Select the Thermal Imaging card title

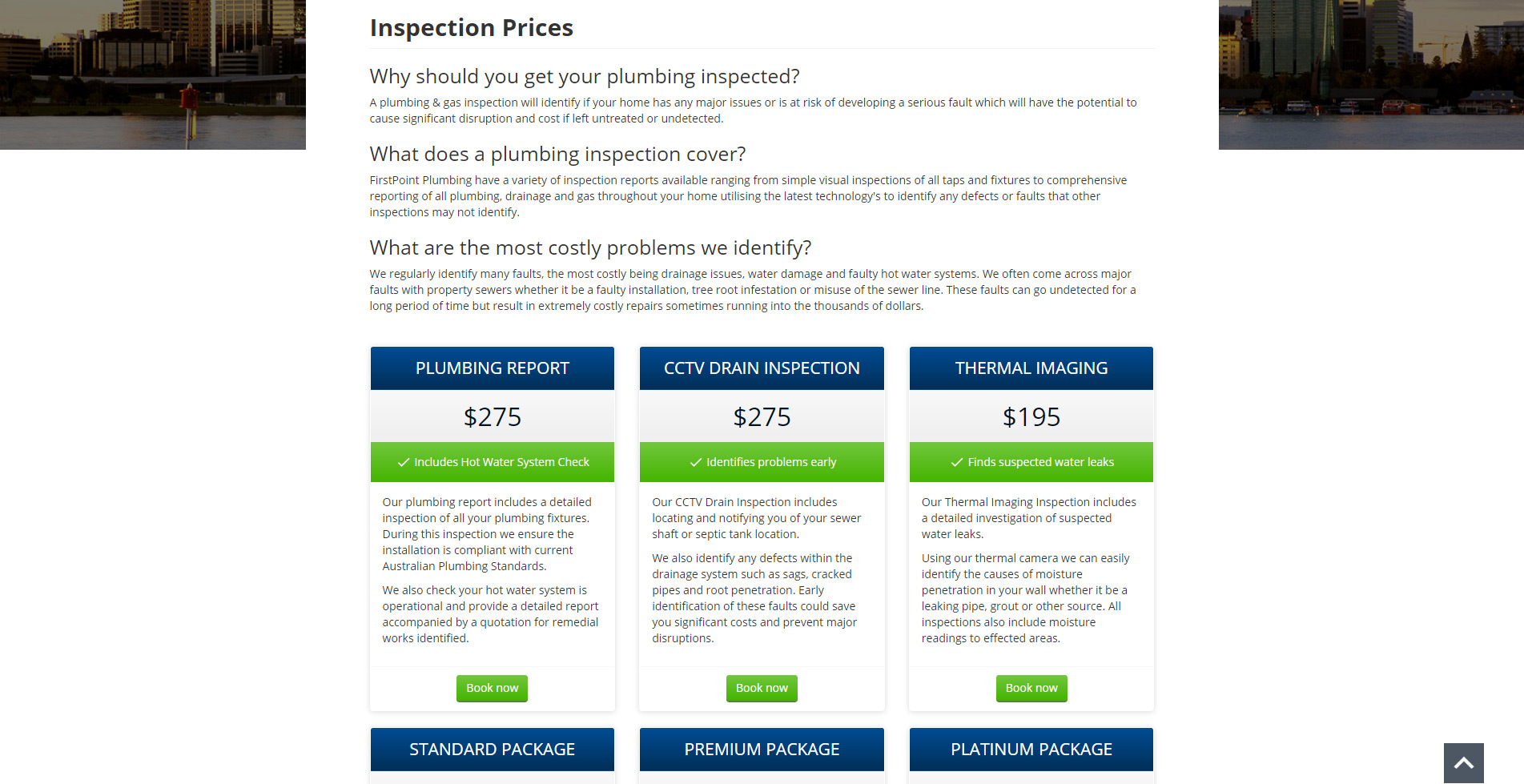click(x=1031, y=368)
